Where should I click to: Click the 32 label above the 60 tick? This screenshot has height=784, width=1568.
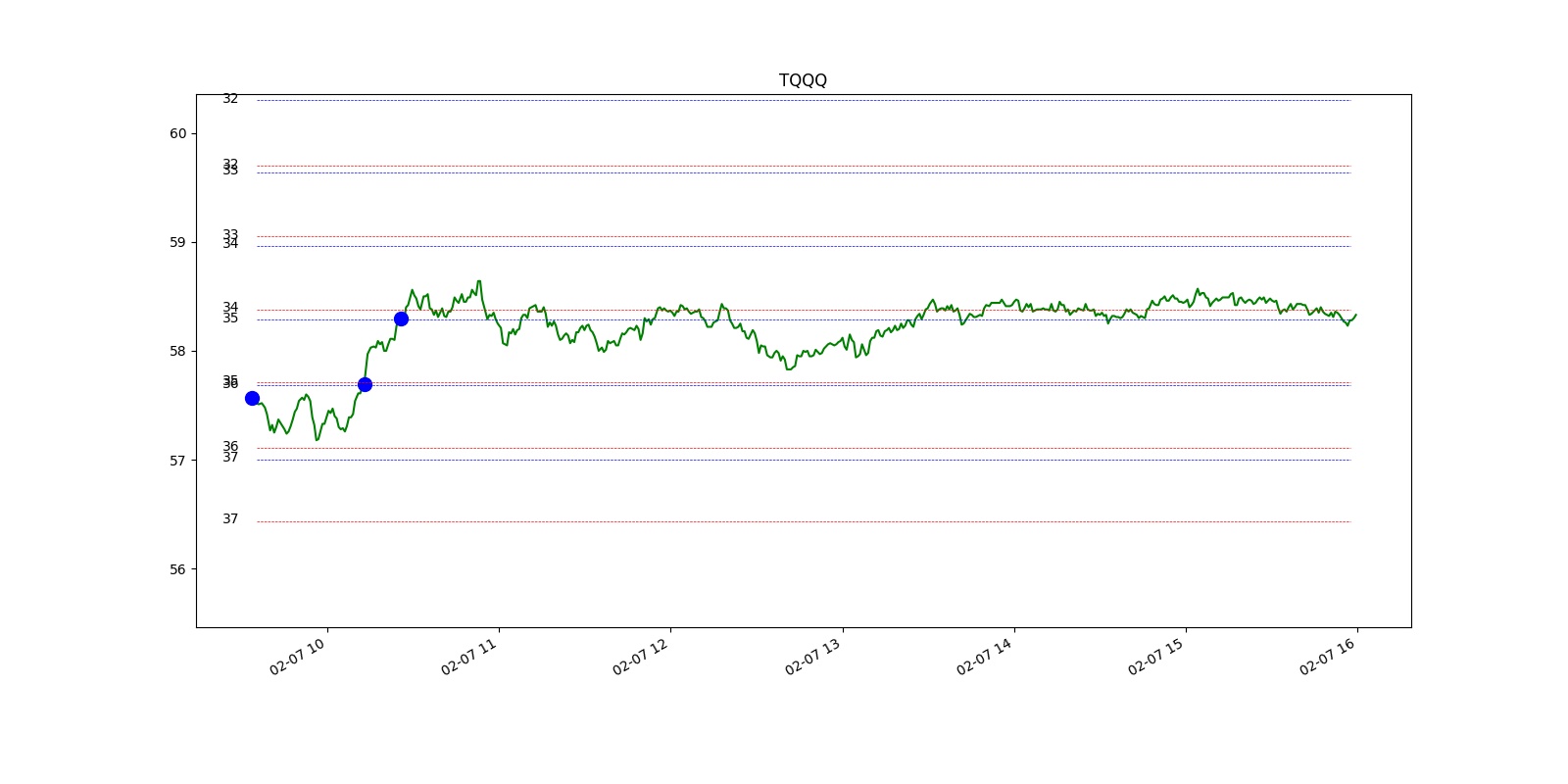click(230, 99)
